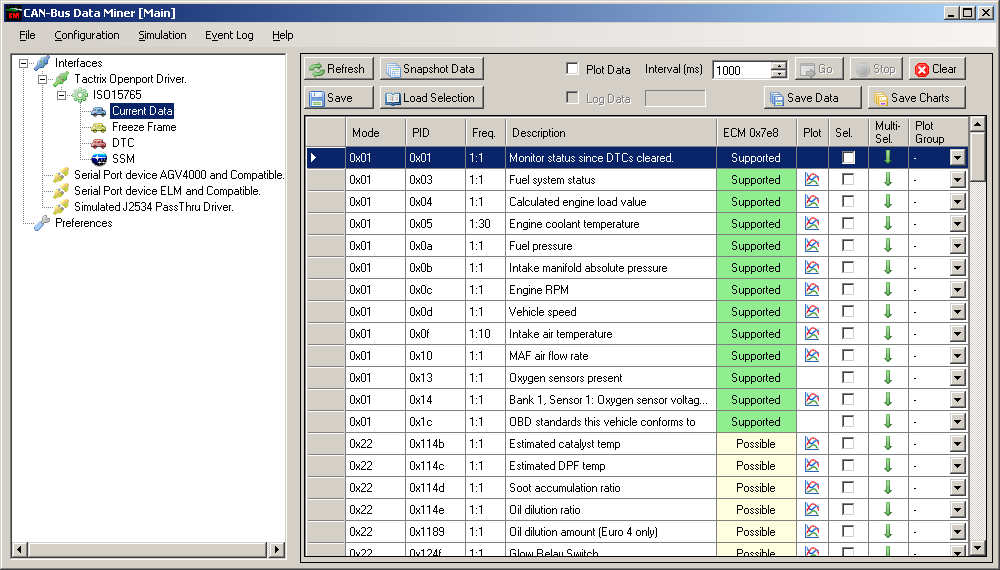
Task: Click the Tactrix Openport Driver plug icon
Action: tap(61, 79)
